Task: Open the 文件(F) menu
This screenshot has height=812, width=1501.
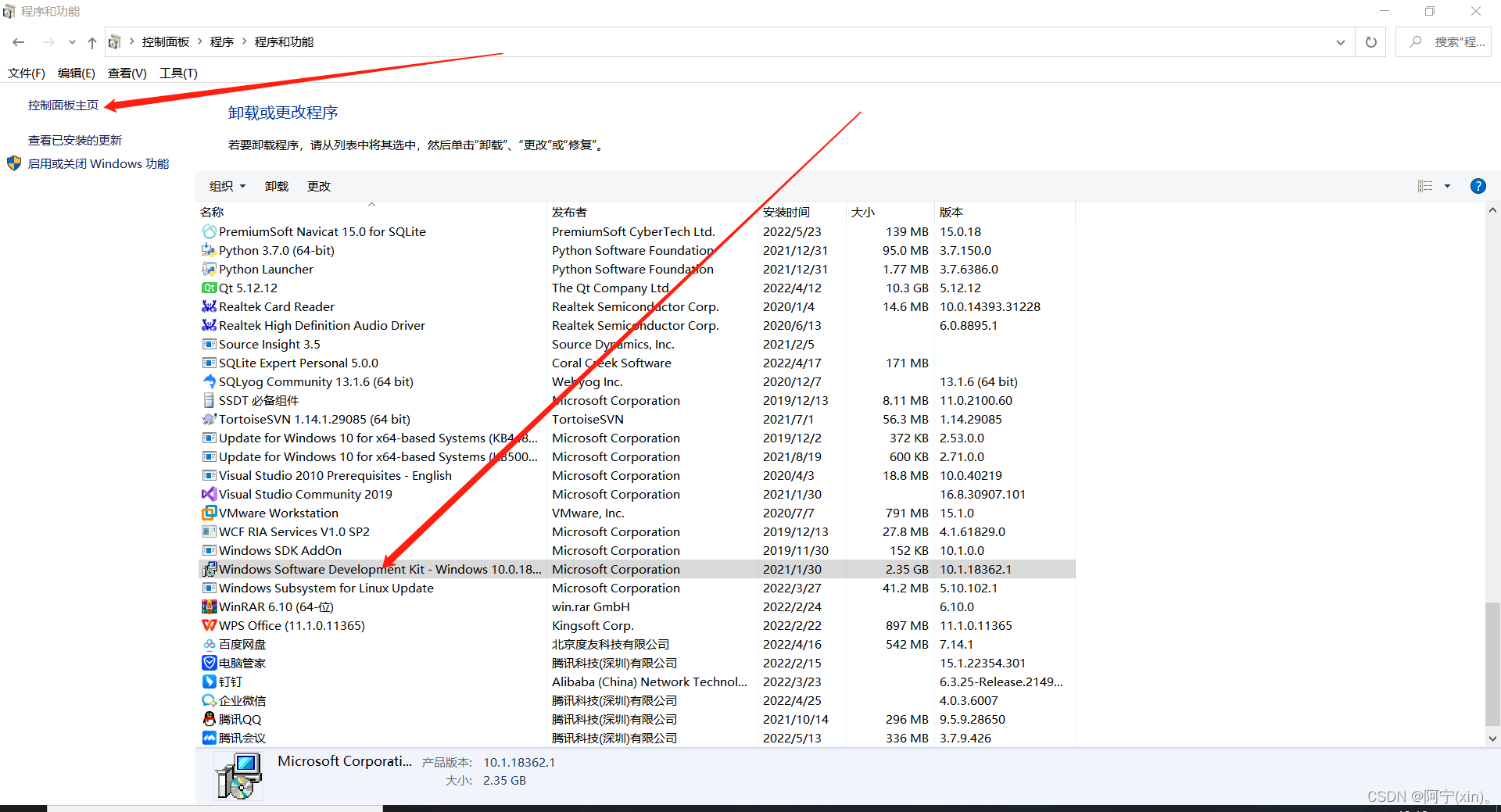Action: point(27,73)
